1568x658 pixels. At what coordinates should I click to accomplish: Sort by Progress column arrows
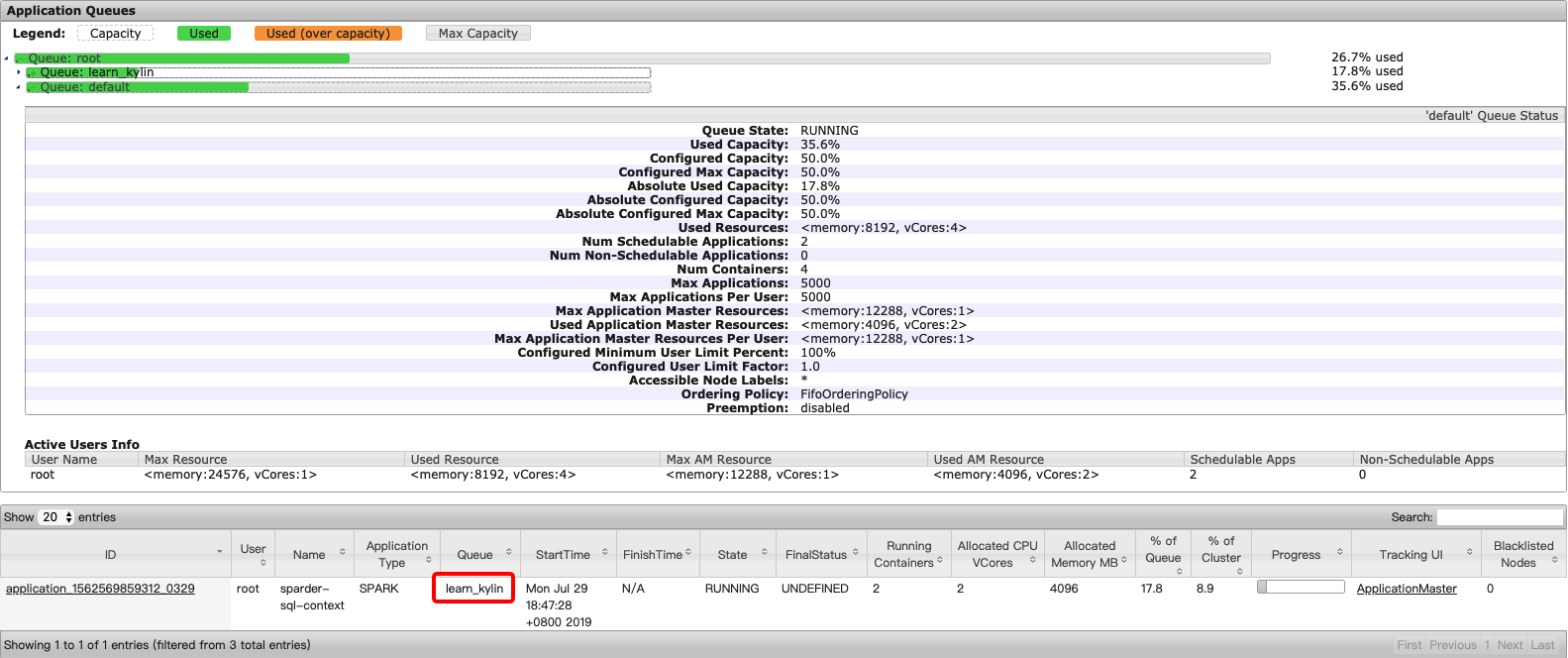coord(1339,552)
